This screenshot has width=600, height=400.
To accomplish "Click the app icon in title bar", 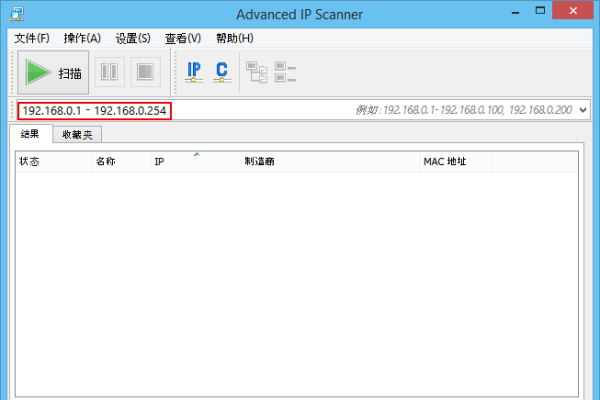I will pos(16,14).
